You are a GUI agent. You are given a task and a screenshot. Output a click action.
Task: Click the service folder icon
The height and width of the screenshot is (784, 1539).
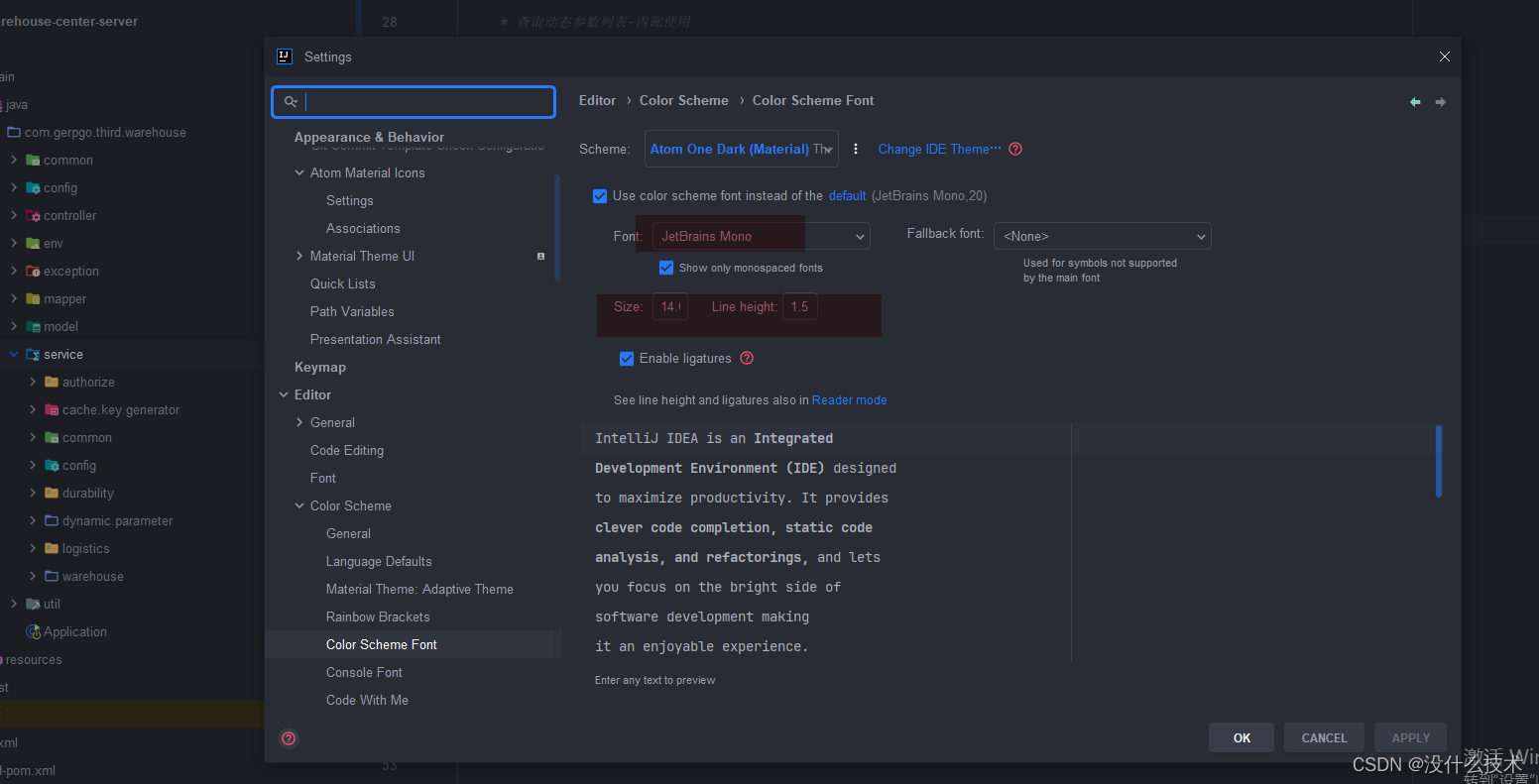click(x=33, y=354)
